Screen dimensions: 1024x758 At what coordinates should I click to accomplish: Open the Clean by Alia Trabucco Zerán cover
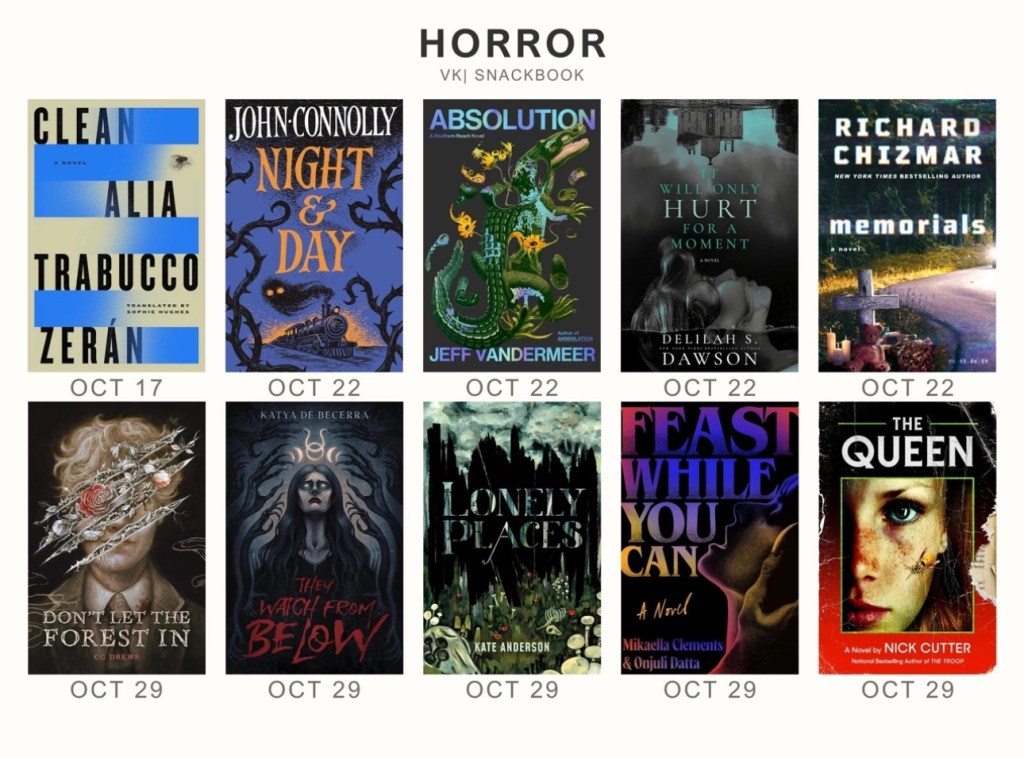116,236
